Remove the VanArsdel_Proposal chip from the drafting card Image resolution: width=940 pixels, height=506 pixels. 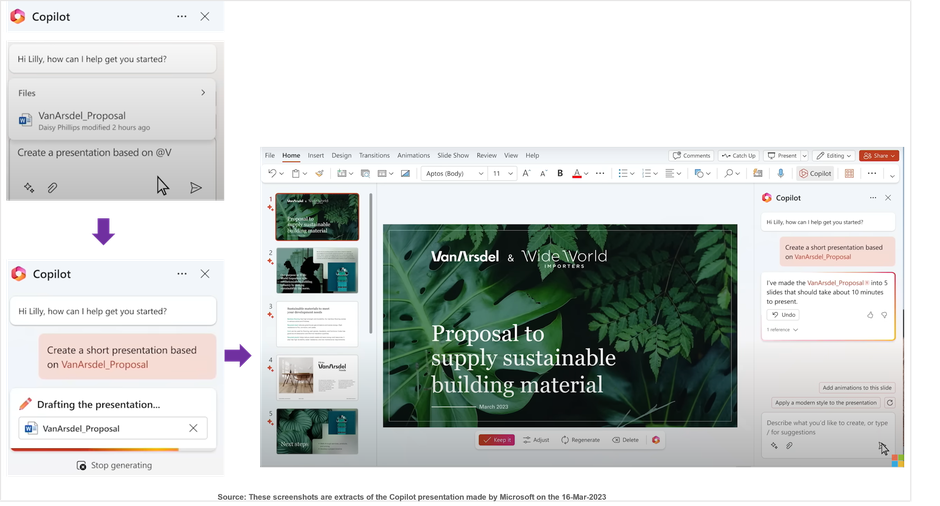[x=193, y=428]
